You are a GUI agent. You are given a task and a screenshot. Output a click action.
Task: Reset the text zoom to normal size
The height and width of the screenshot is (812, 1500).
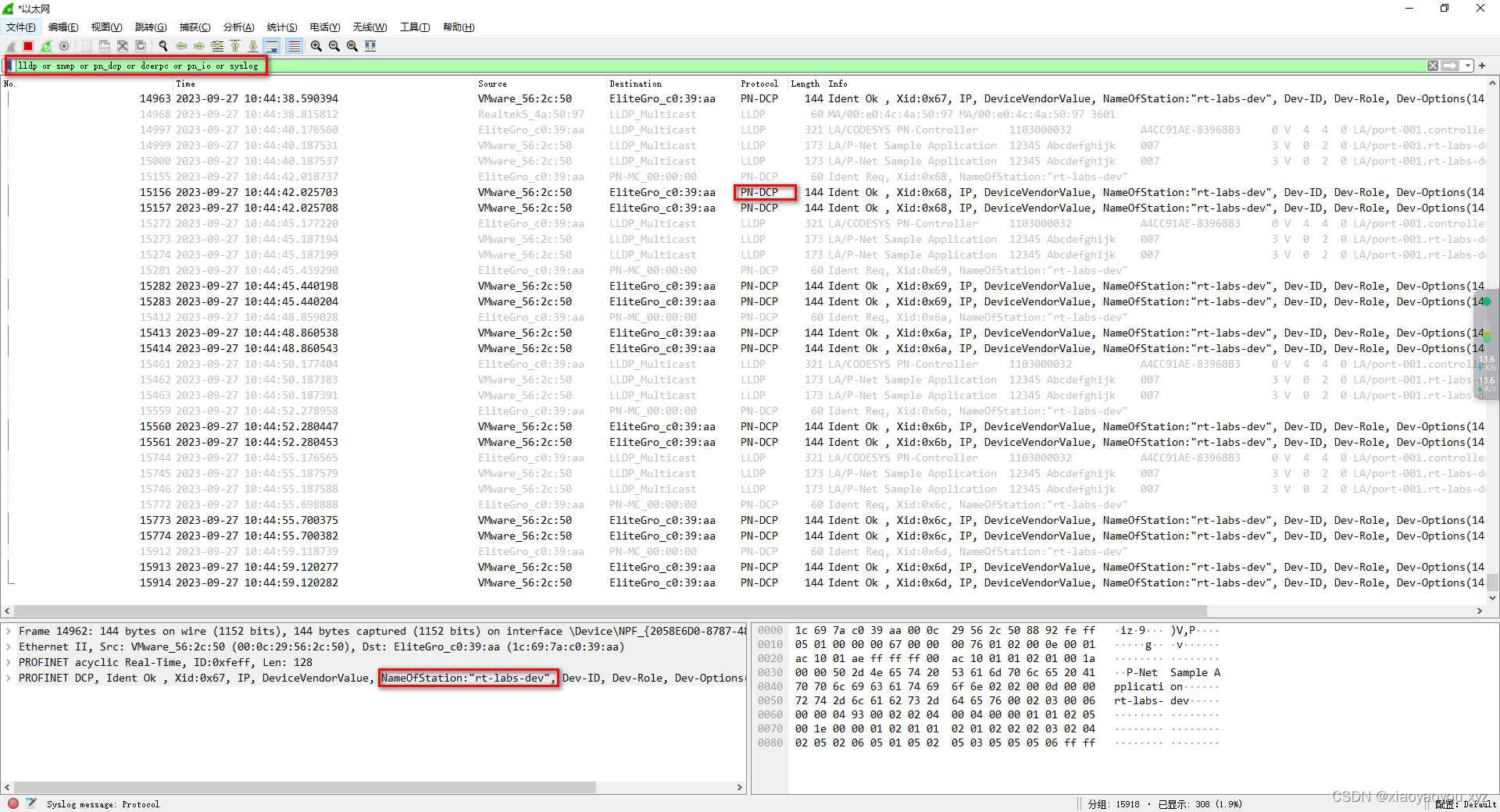pos(352,46)
